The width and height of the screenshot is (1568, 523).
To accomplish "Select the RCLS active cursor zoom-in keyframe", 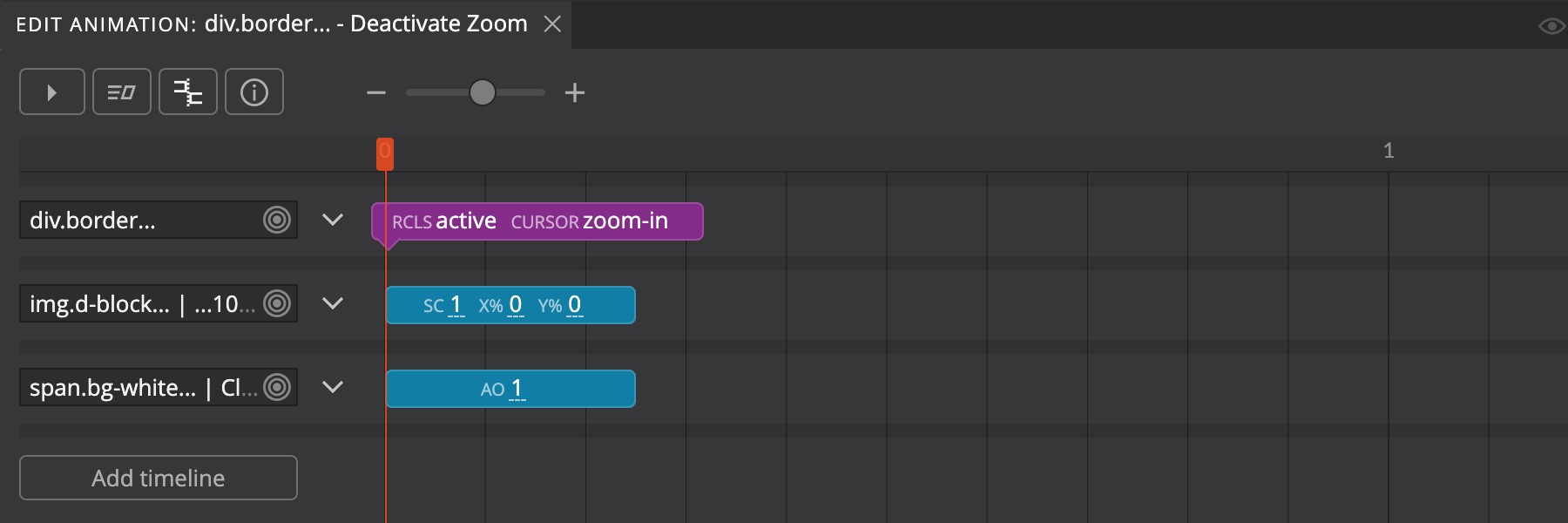I will pyautogui.click(x=537, y=221).
